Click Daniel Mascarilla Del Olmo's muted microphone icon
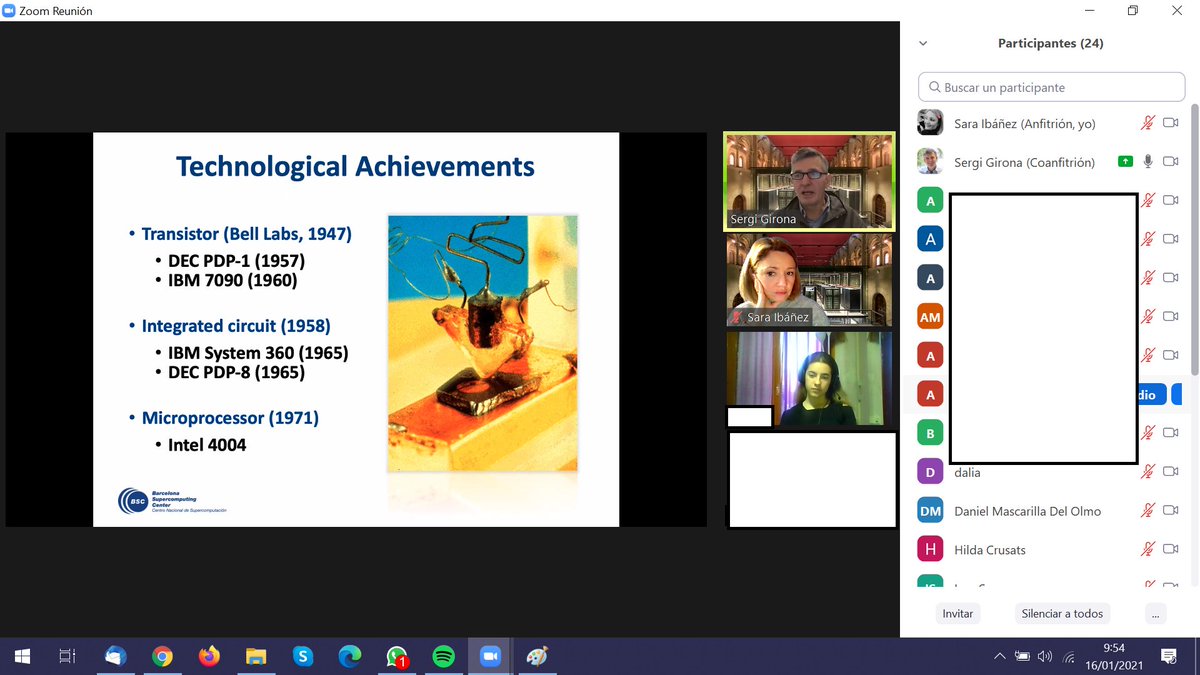This screenshot has height=675, width=1200. tap(1148, 511)
